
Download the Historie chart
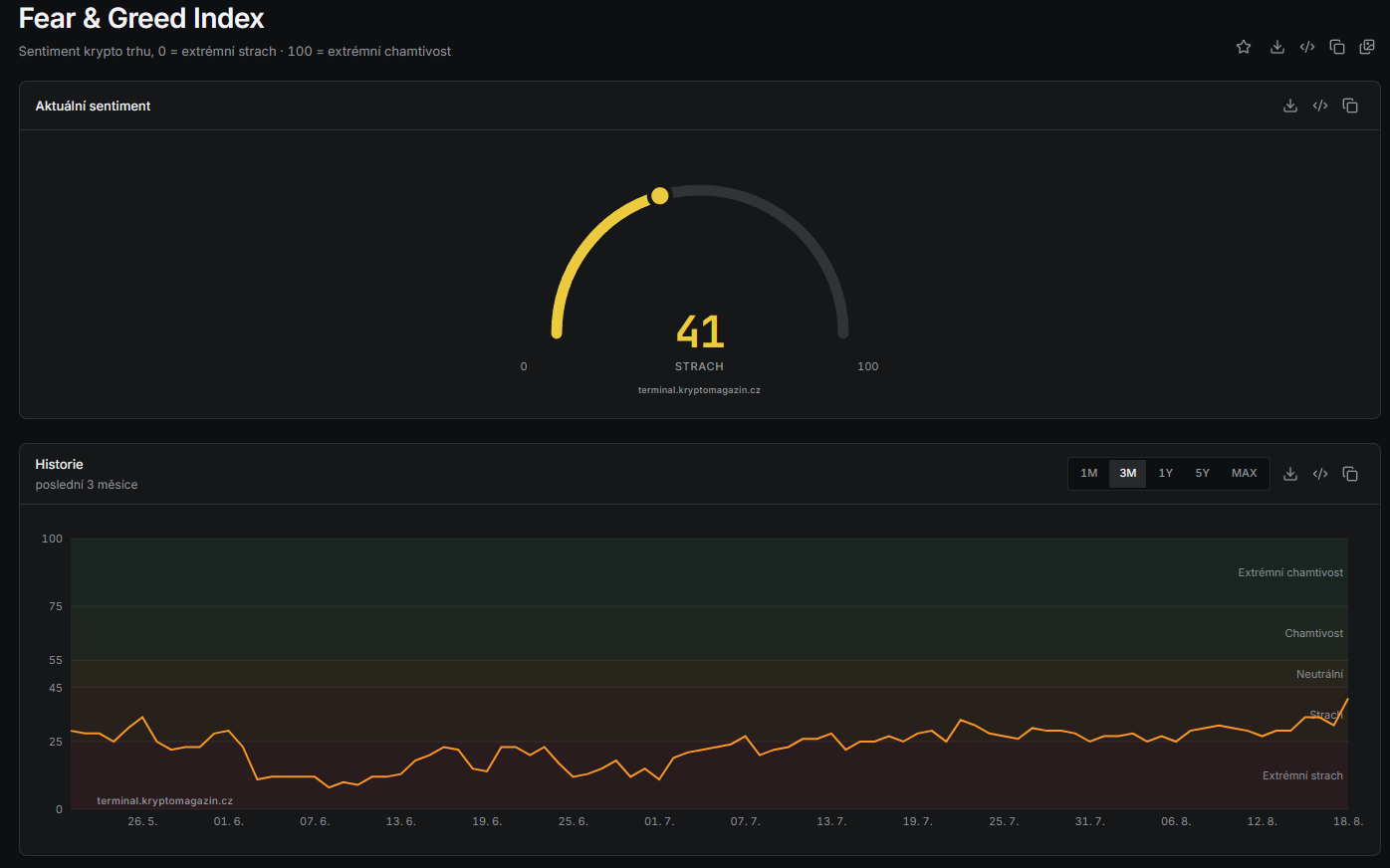pos(1290,474)
